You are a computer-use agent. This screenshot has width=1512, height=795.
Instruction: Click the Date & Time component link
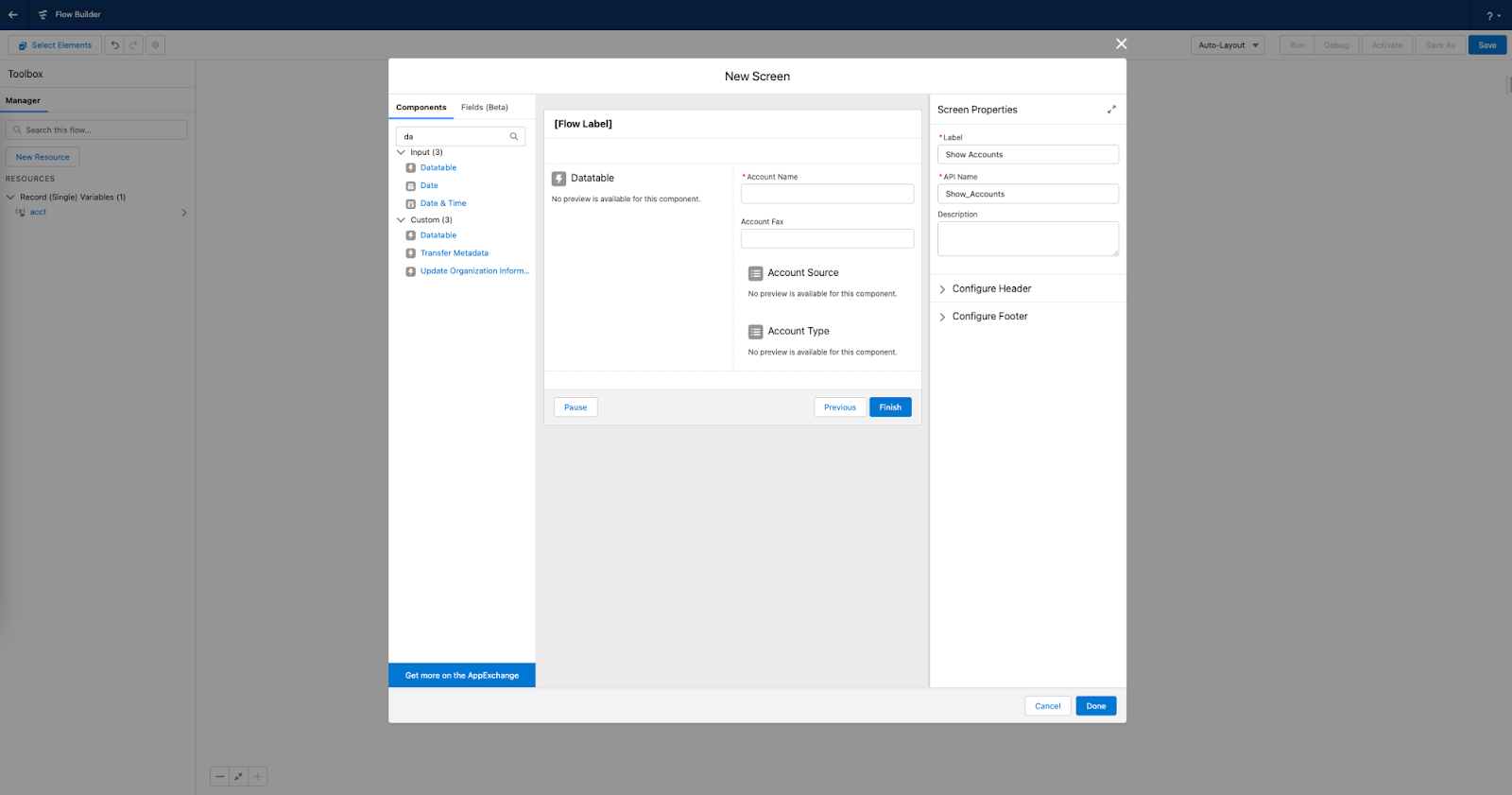[443, 204]
